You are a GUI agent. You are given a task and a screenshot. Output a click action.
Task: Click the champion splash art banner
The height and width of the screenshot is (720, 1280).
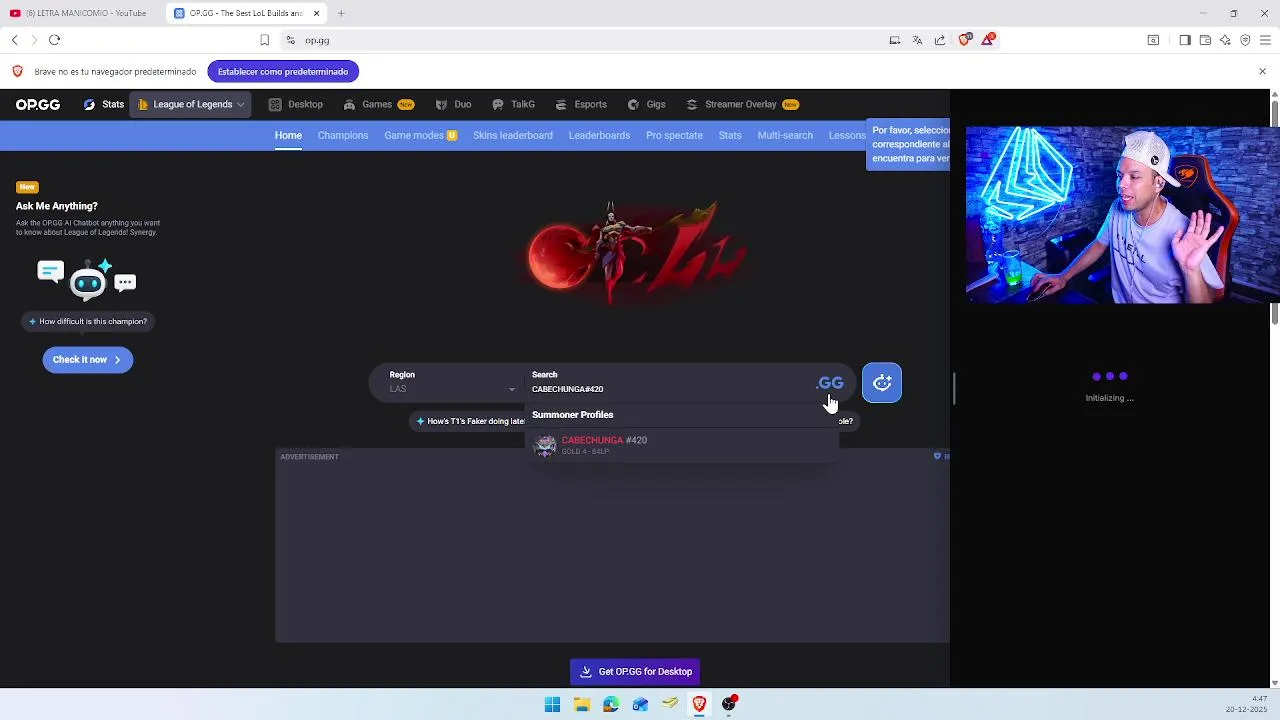pyautogui.click(x=633, y=254)
